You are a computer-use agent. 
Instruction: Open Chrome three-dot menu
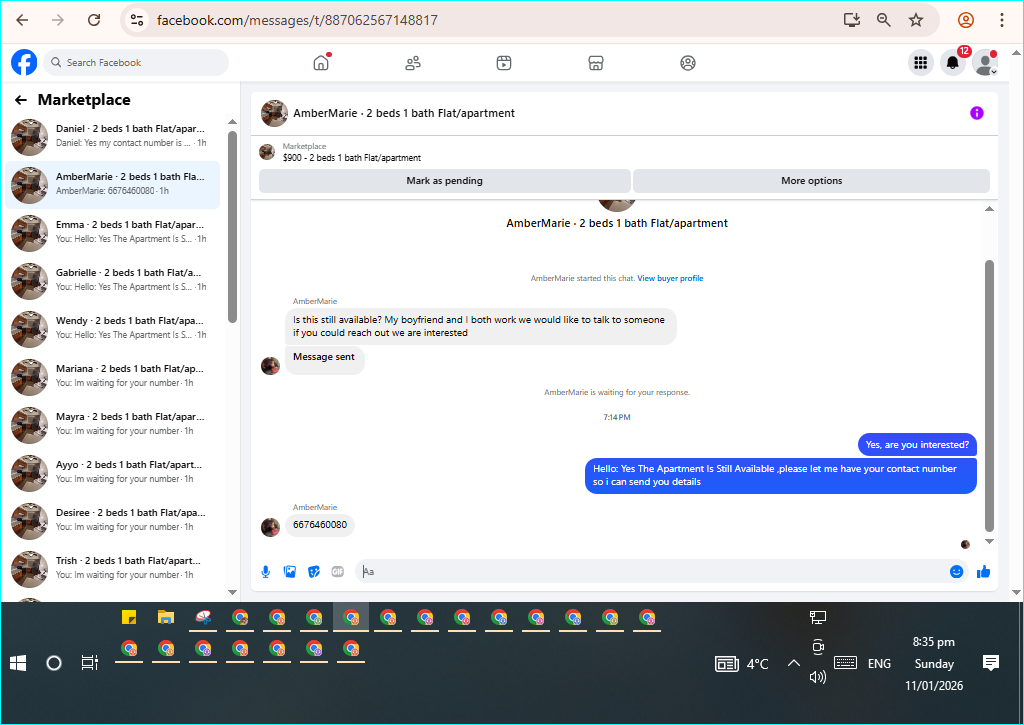(x=1001, y=20)
